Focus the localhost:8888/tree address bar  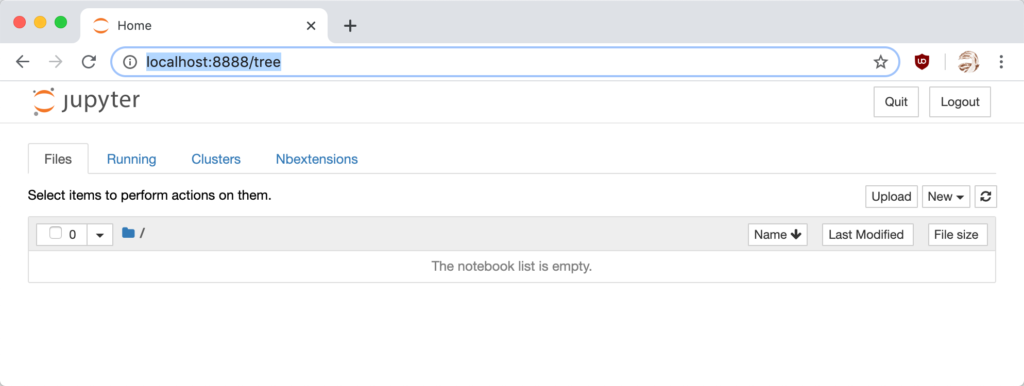(x=505, y=62)
